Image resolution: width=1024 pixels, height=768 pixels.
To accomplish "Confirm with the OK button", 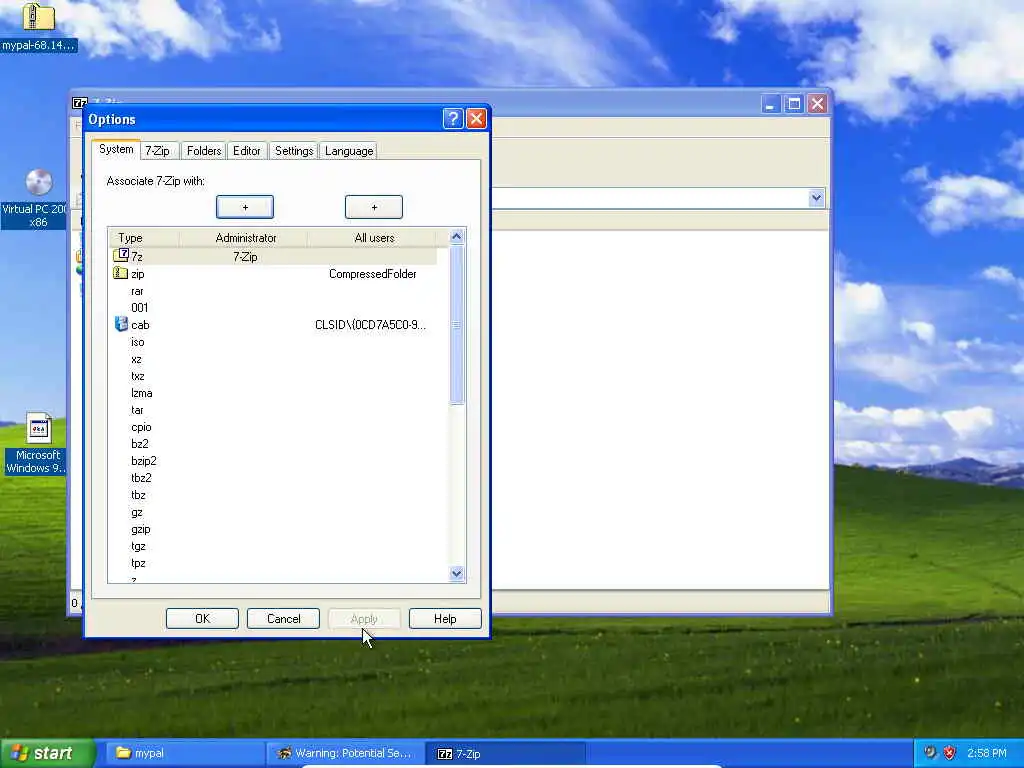I will click(202, 618).
